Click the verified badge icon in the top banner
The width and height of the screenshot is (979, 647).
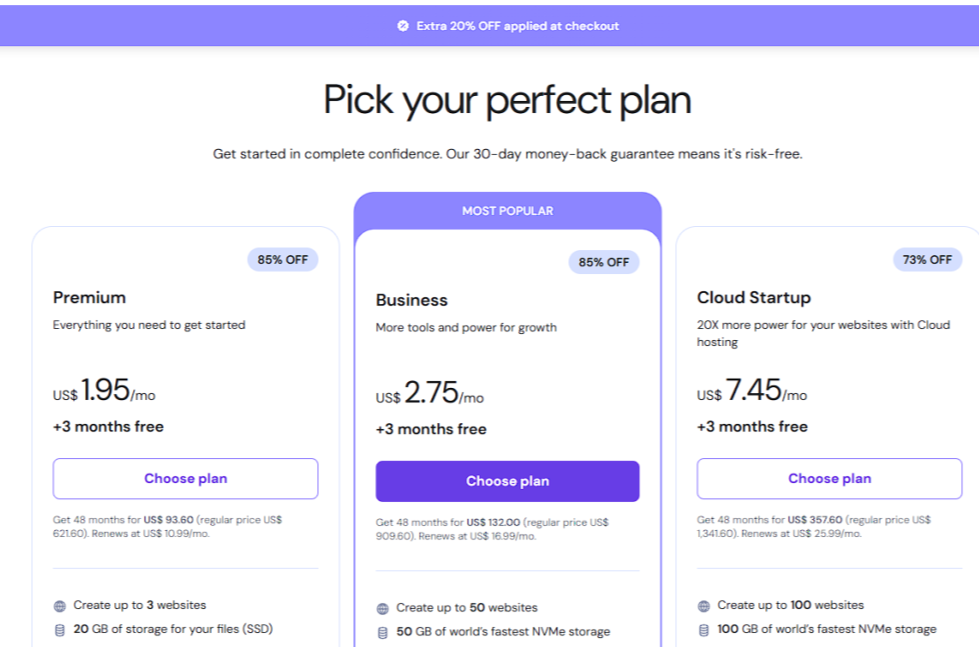[x=403, y=26]
